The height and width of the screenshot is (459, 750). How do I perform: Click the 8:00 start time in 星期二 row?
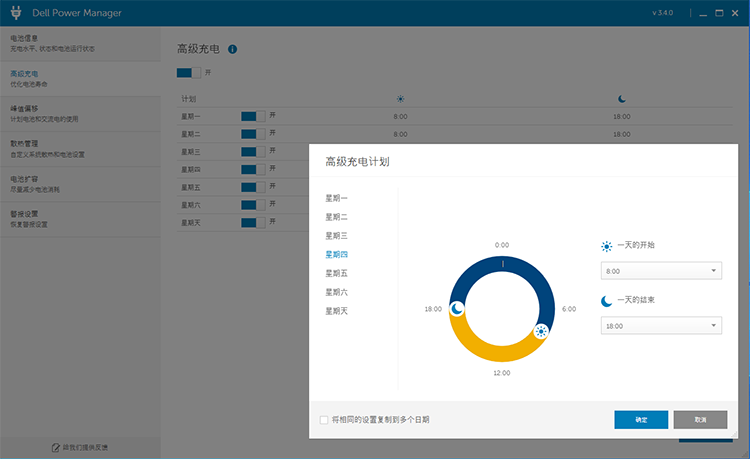[400, 134]
